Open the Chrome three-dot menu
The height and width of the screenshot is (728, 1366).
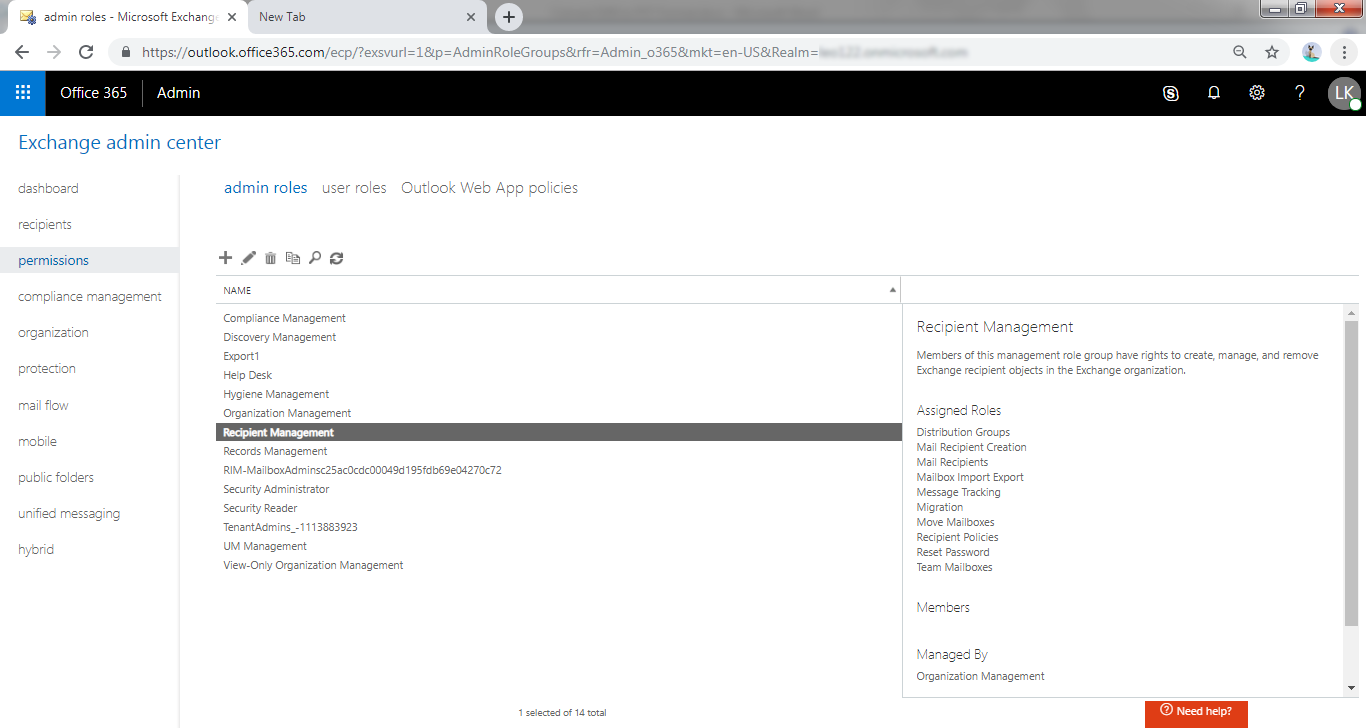pos(1344,52)
